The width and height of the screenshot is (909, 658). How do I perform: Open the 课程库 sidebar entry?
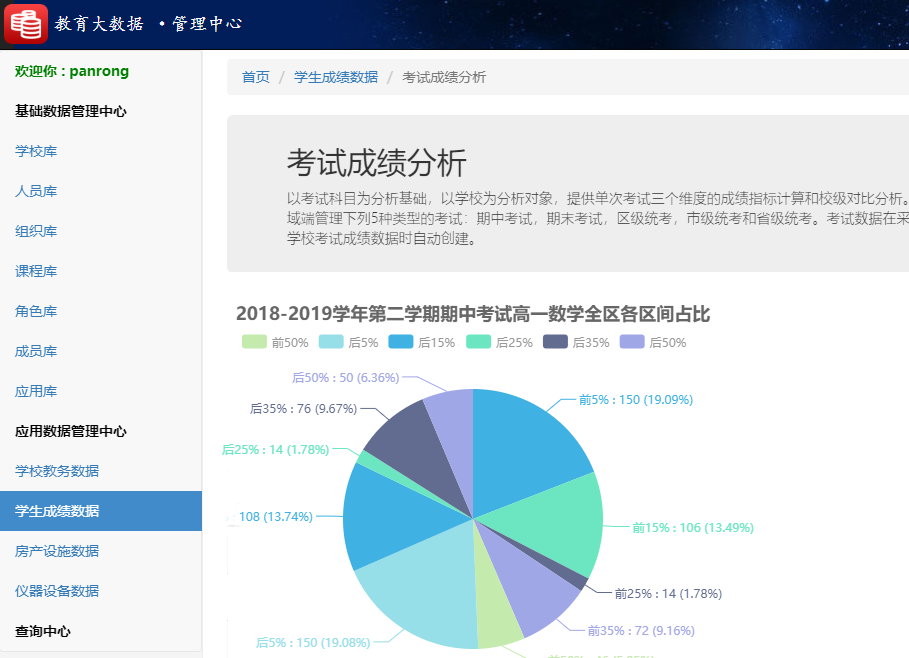(36, 271)
